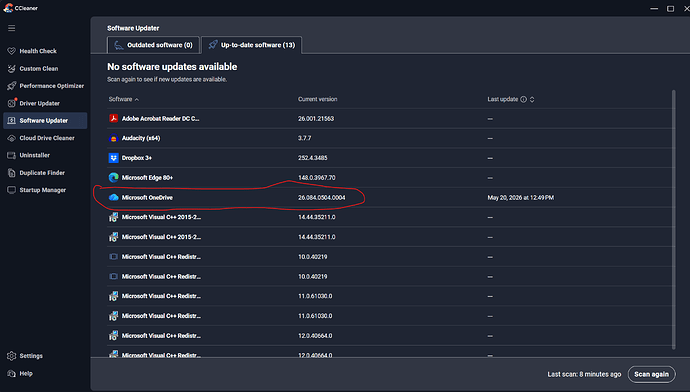Click the Help icon in sidebar
The image size is (690, 392).
click(x=11, y=374)
